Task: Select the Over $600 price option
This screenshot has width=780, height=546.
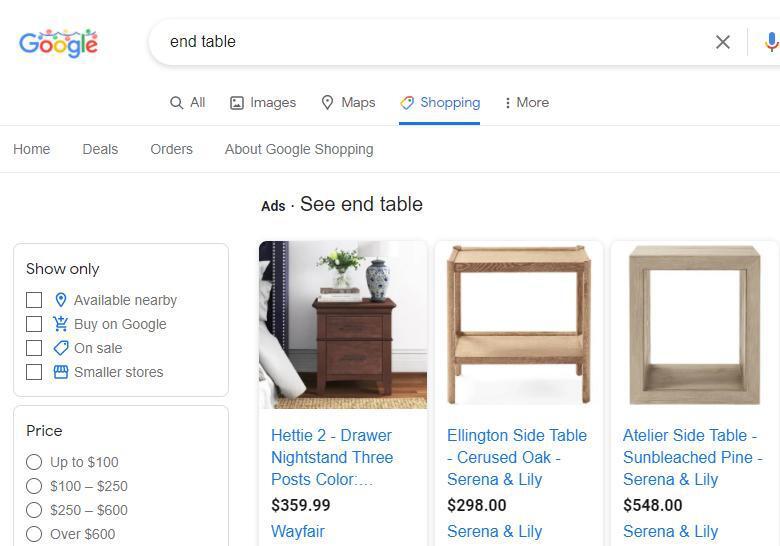Action: [x=34, y=534]
